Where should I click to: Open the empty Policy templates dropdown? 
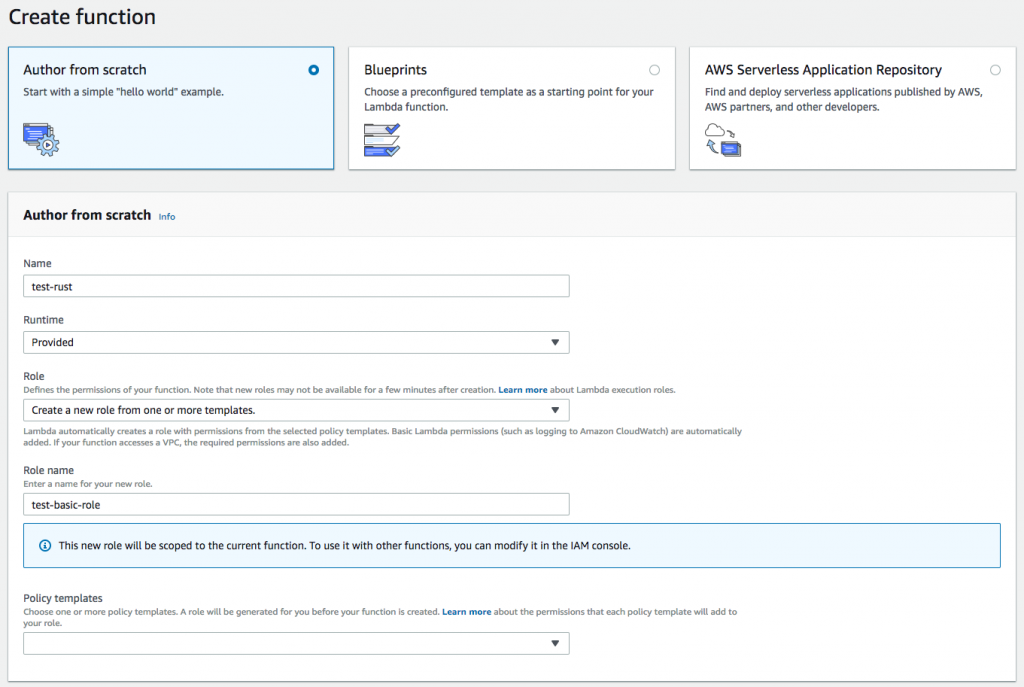296,643
